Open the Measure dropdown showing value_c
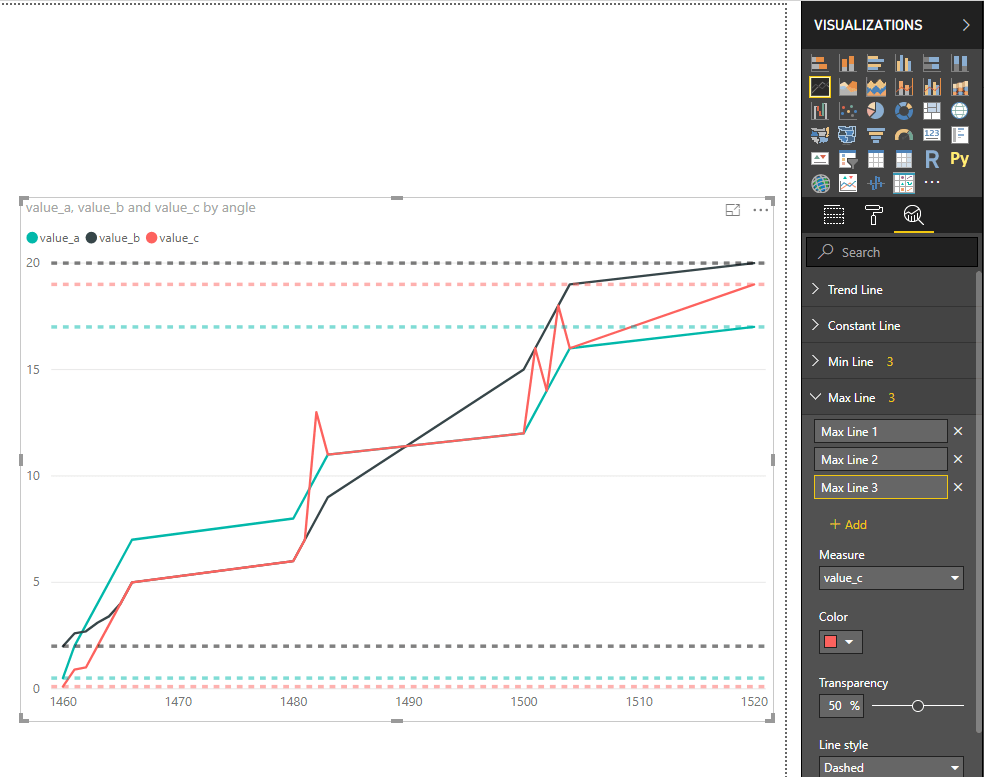The width and height of the screenshot is (984, 777). tap(891, 578)
